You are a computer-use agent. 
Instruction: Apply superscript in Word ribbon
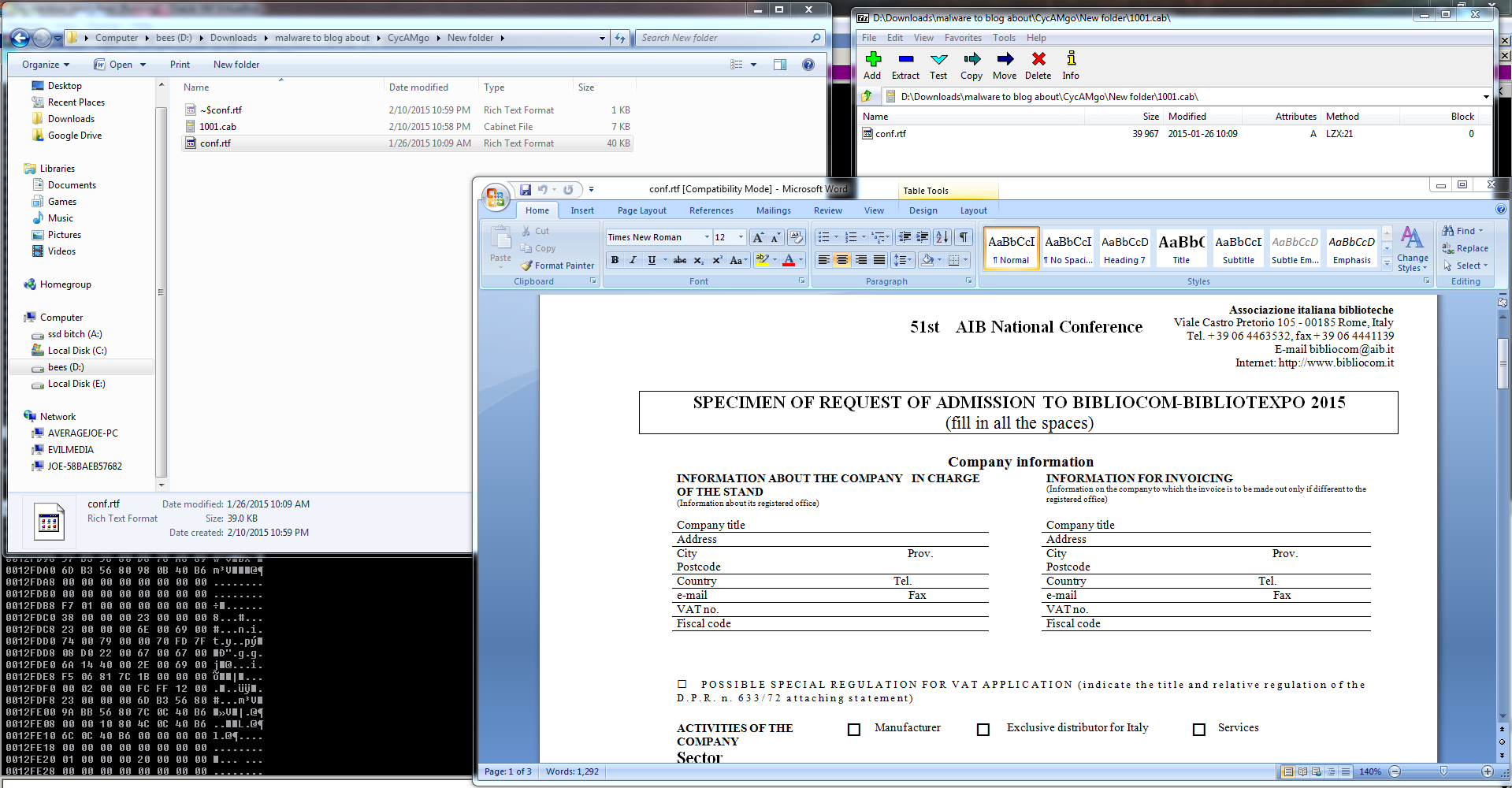tap(717, 260)
